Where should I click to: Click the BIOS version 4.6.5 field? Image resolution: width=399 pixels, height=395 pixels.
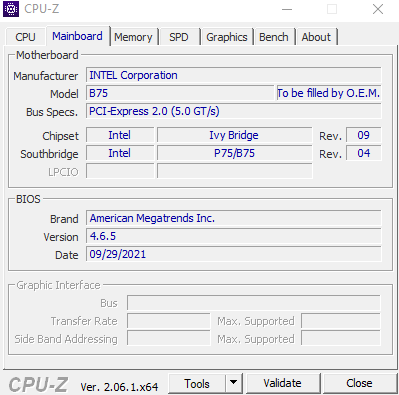tap(233, 236)
